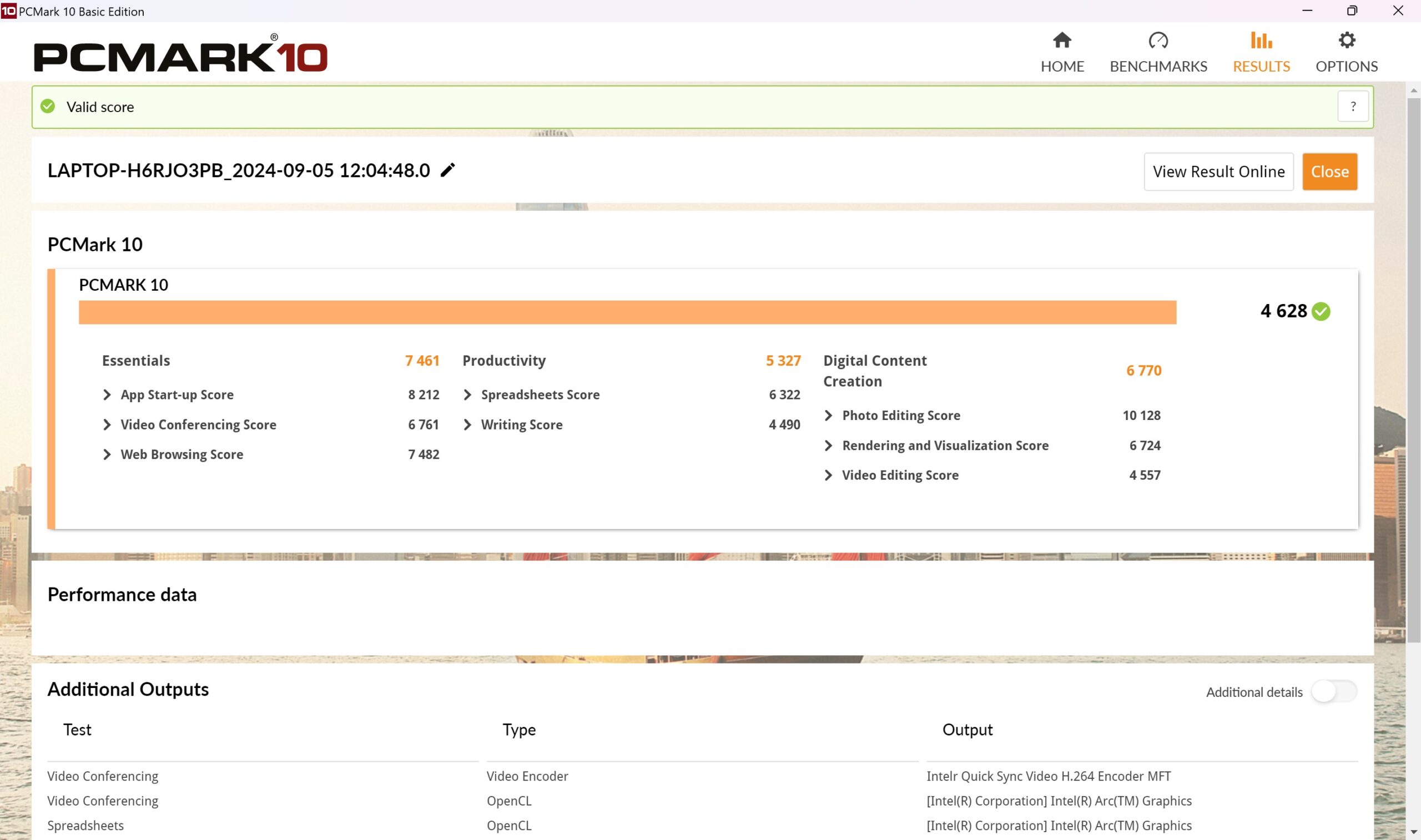
Task: Click the orange PCMark 10 score bar
Action: 627,312
